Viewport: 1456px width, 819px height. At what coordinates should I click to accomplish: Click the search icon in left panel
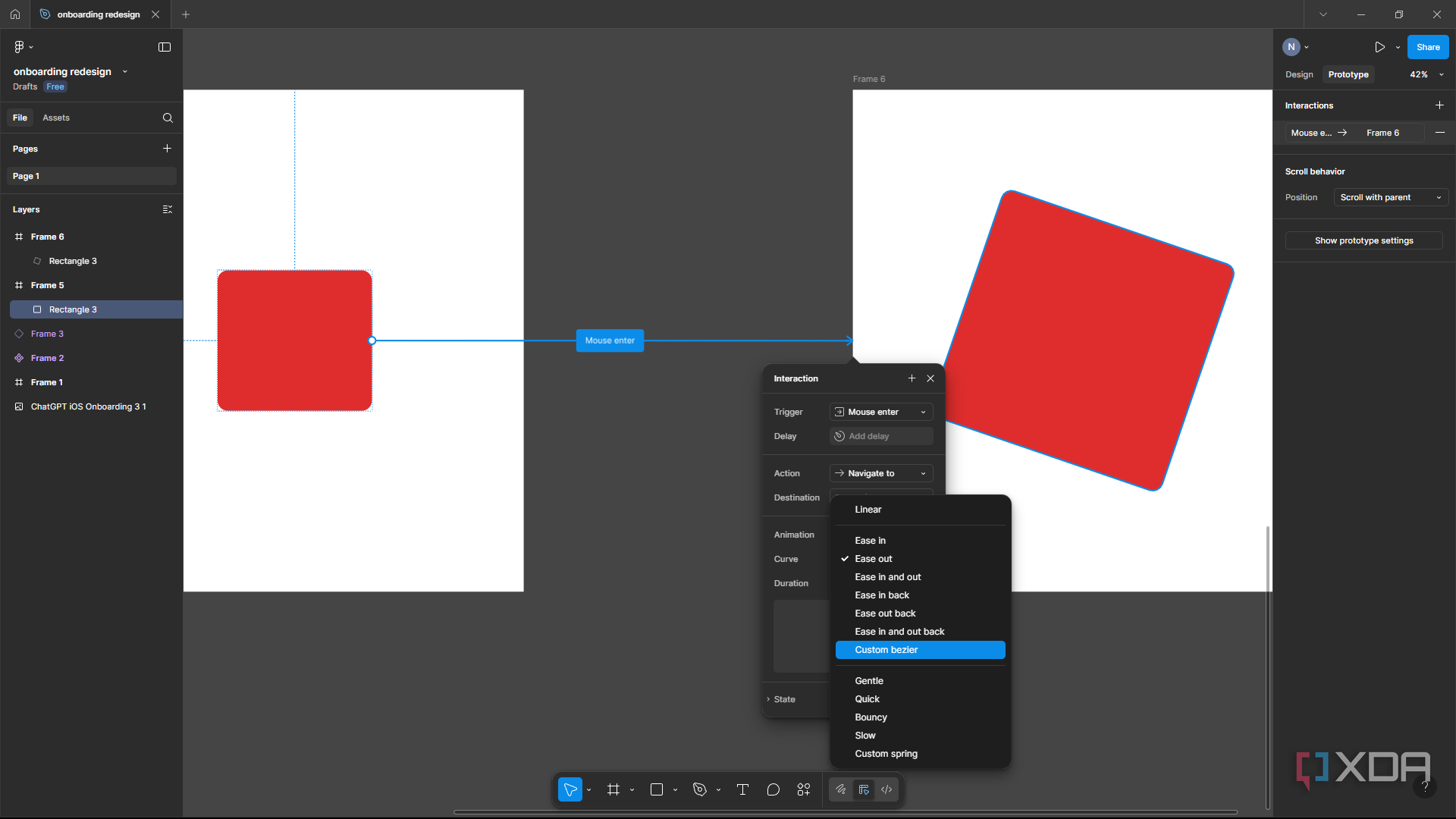(168, 118)
